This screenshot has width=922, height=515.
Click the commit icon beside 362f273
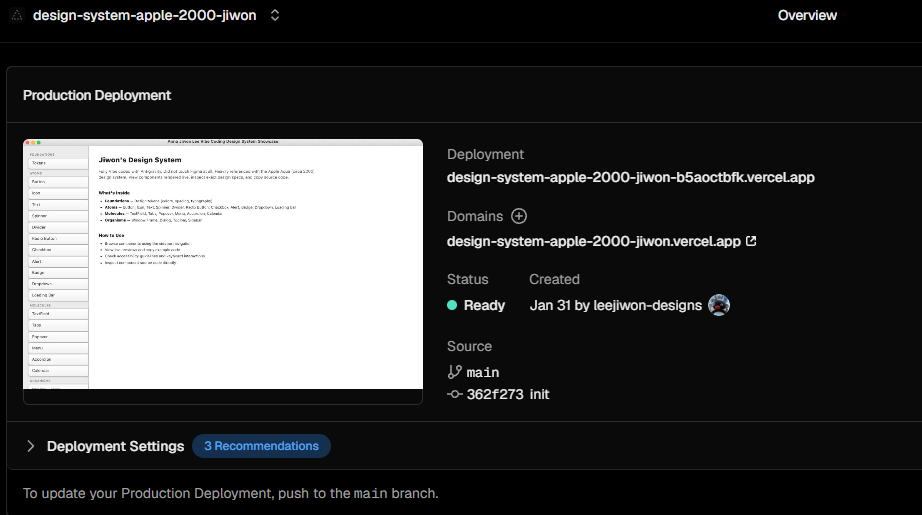455,394
